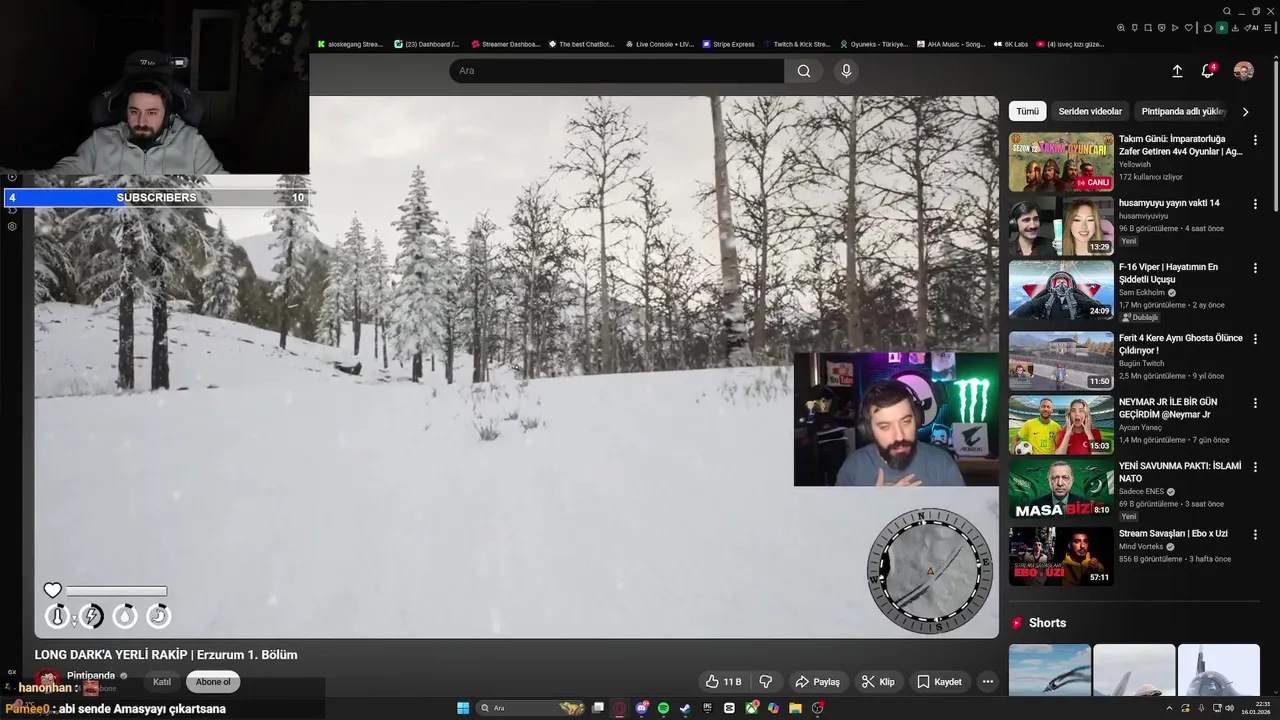Screen dimensions: 1280x720
Task: Open options menu for Stream Savaşları video
Action: [x=1255, y=534]
